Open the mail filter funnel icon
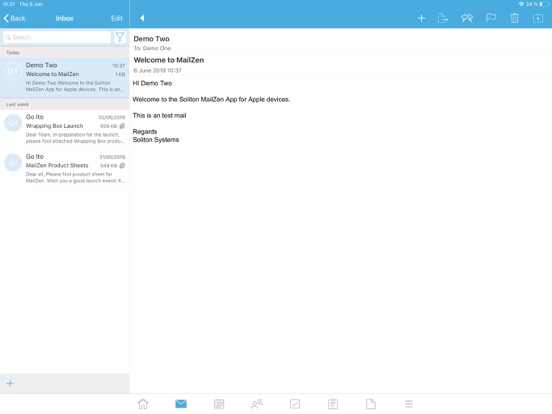This screenshot has height=414, width=552. pyautogui.click(x=120, y=37)
